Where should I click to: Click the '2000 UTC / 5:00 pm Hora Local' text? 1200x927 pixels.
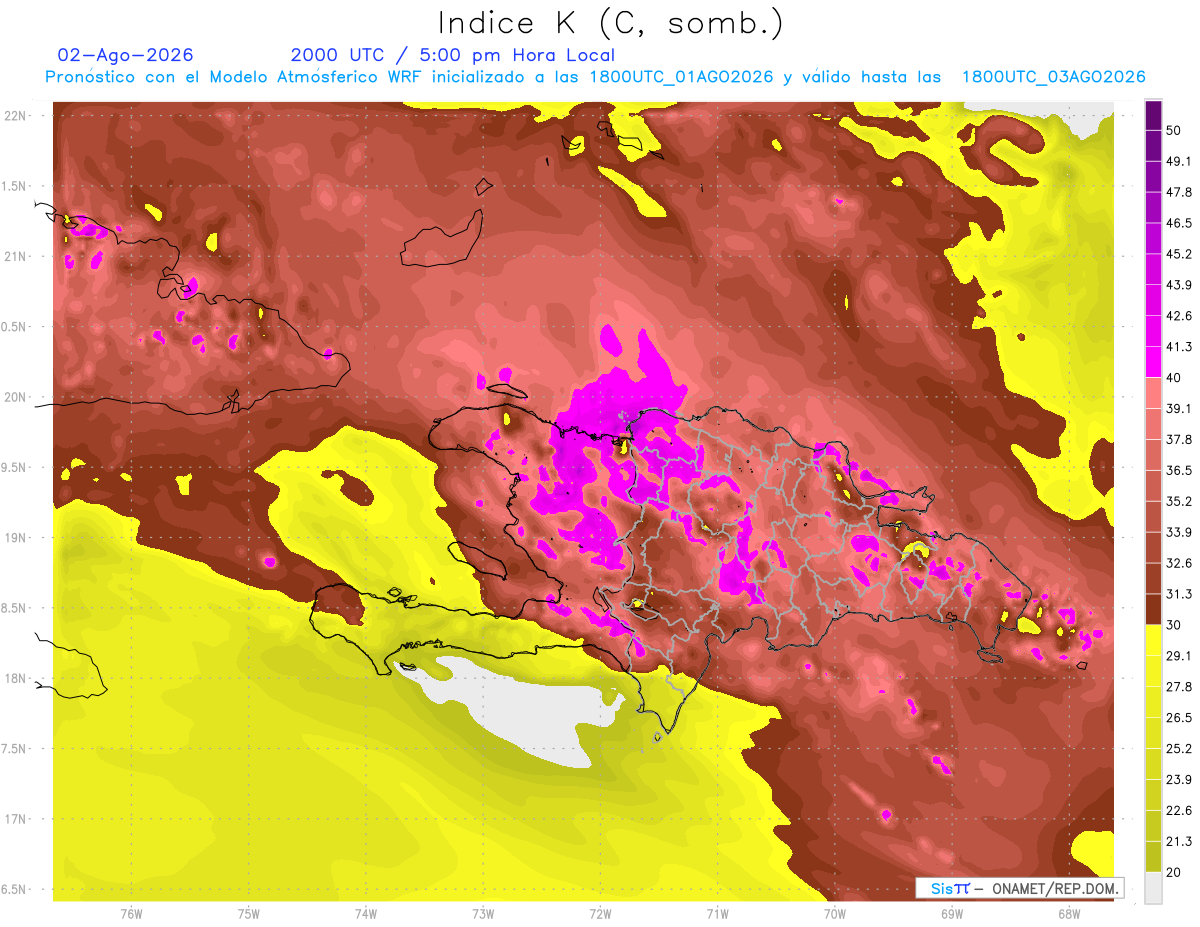point(453,55)
